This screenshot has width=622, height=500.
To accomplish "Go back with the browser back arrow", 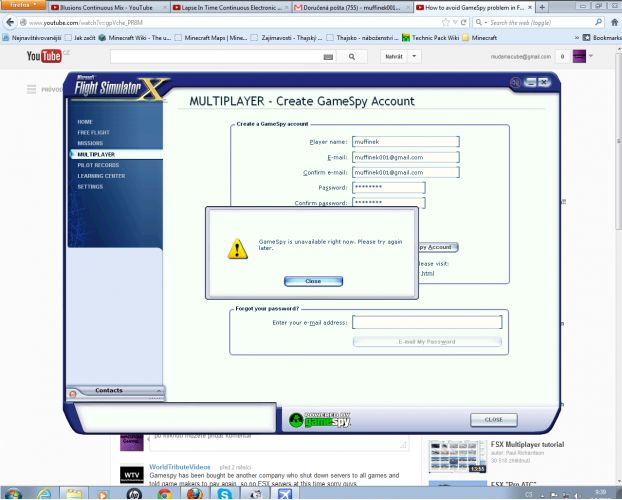I will [10, 22].
